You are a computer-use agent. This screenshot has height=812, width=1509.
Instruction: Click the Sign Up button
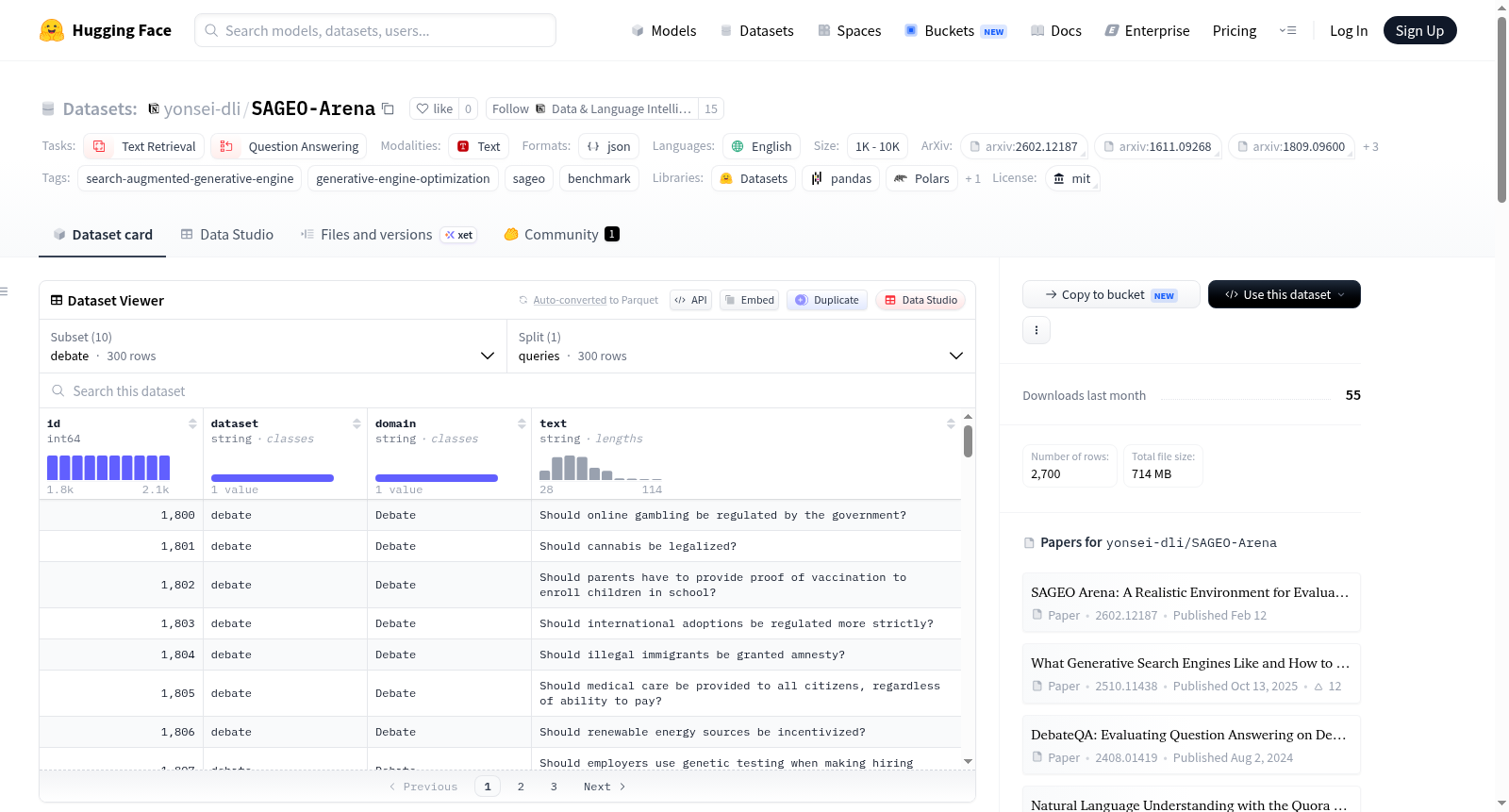click(x=1420, y=30)
